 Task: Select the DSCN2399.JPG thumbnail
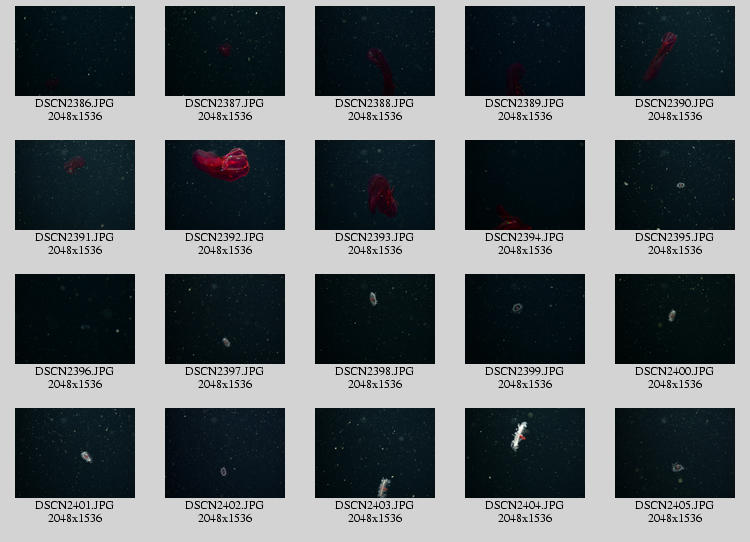525,319
